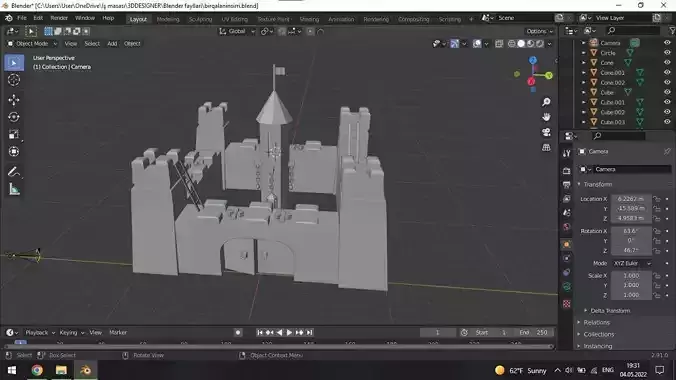Open Chrome from the Windows taskbar
The width and height of the screenshot is (676, 380).
click(37, 370)
